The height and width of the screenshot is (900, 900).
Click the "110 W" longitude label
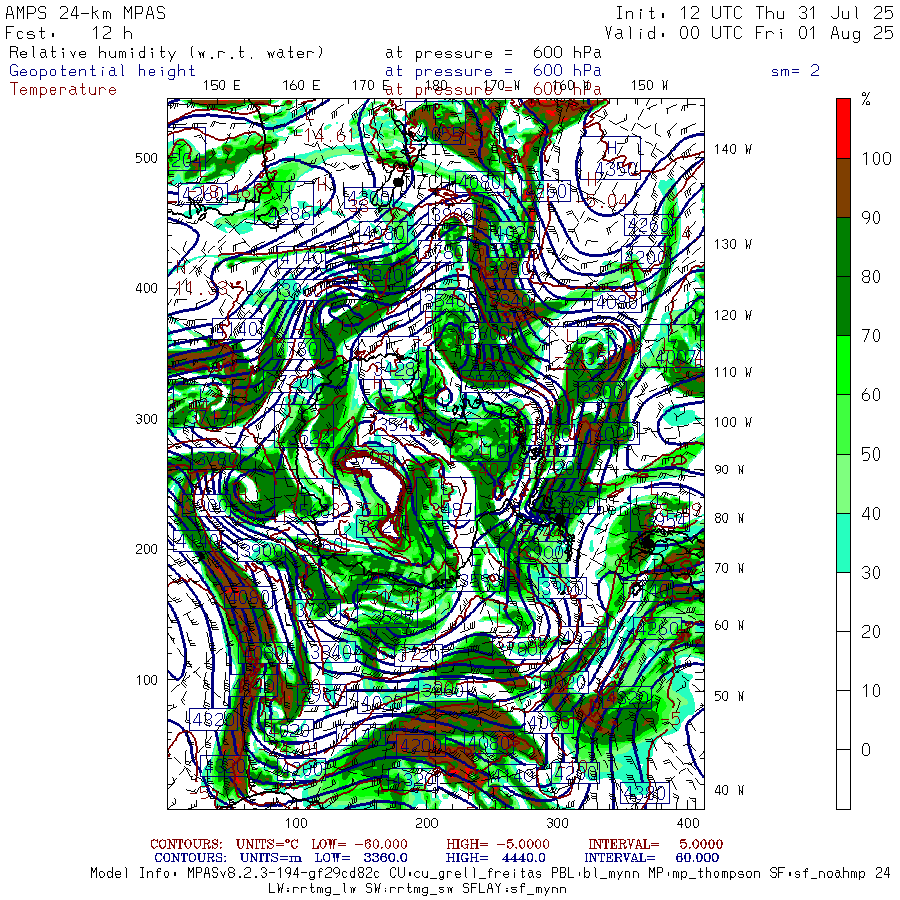click(x=733, y=373)
